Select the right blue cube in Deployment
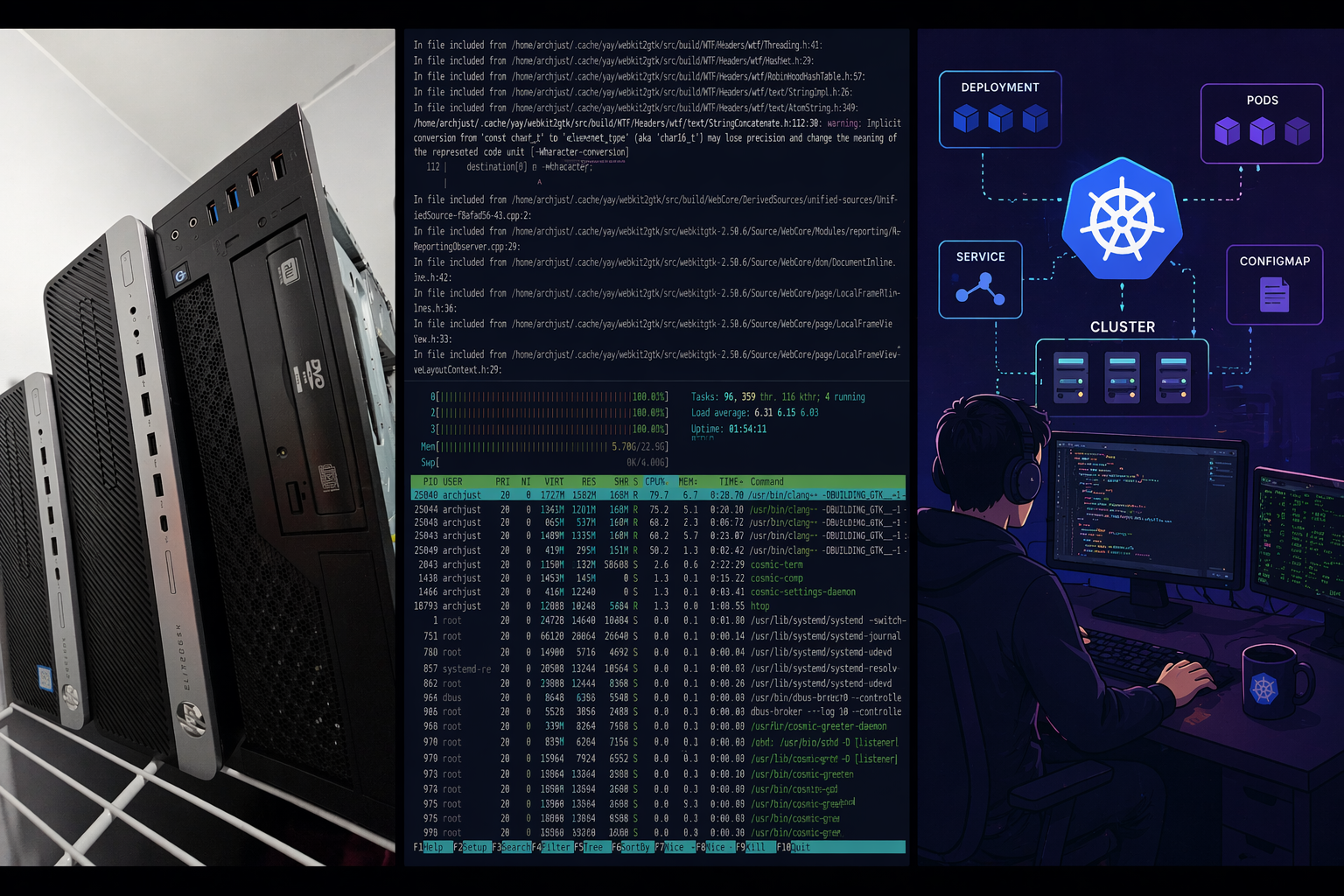This screenshot has height=896, width=1344. pos(1035,118)
